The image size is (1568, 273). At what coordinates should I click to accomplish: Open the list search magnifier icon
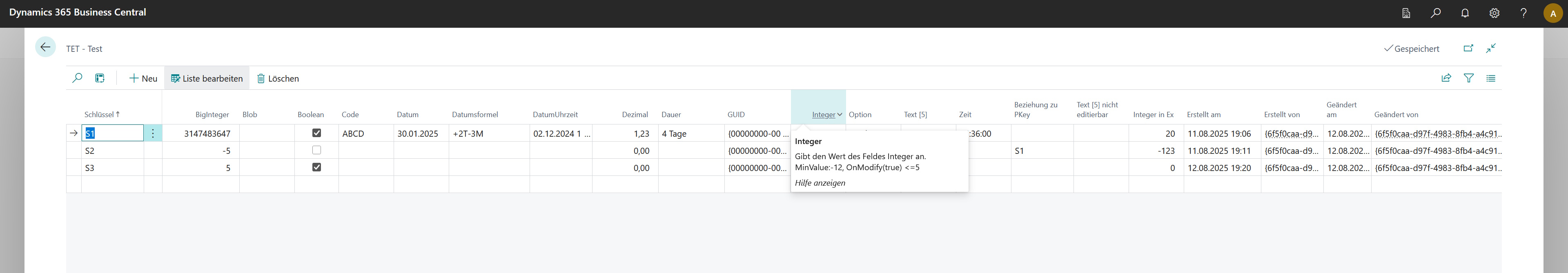77,78
